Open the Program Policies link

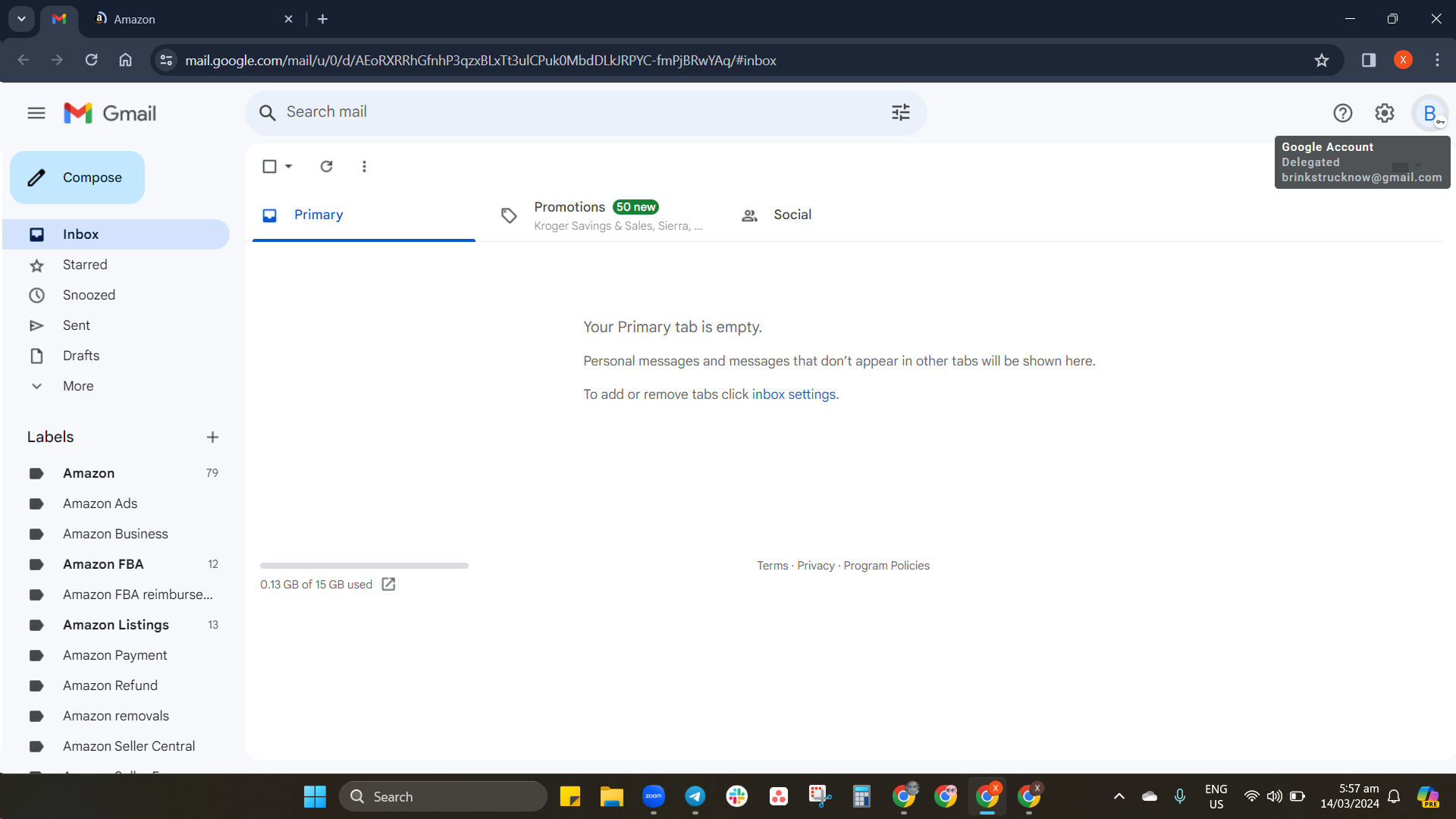click(886, 566)
